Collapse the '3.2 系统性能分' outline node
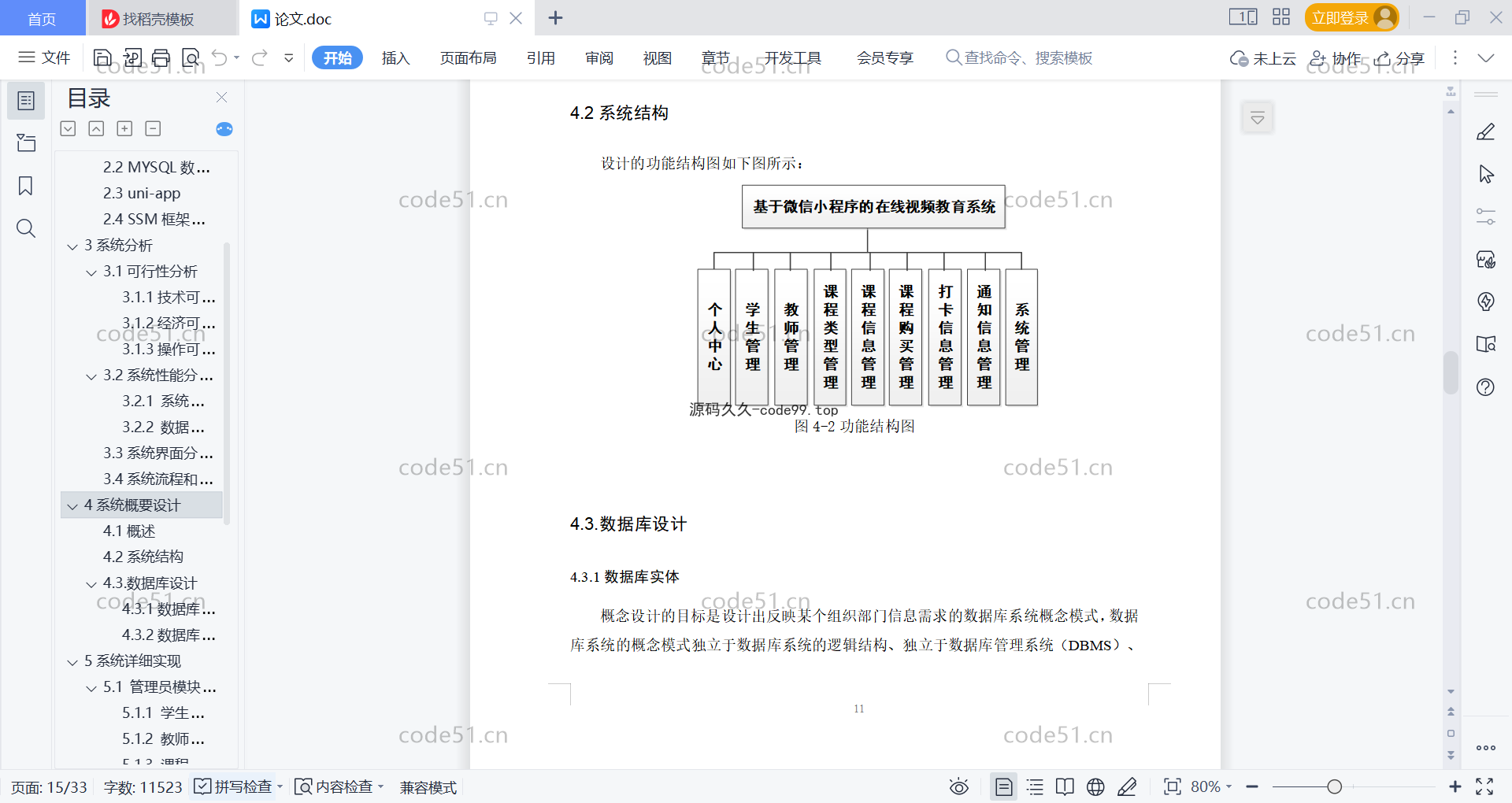 tap(91, 376)
